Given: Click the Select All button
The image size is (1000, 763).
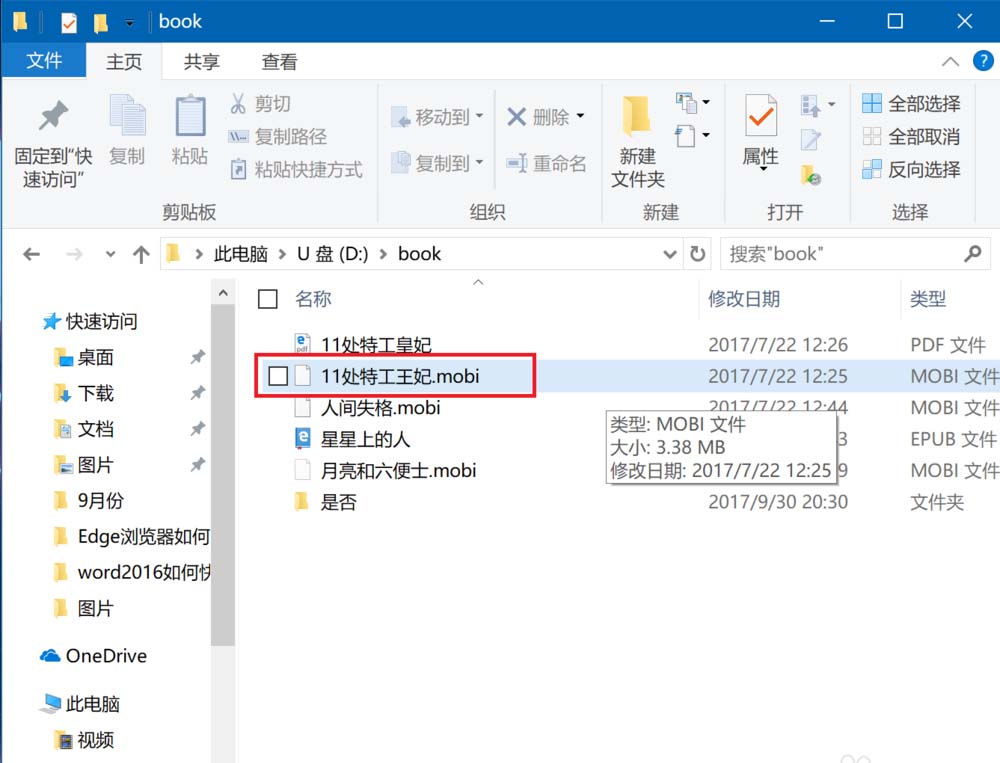Looking at the screenshot, I should tap(911, 104).
